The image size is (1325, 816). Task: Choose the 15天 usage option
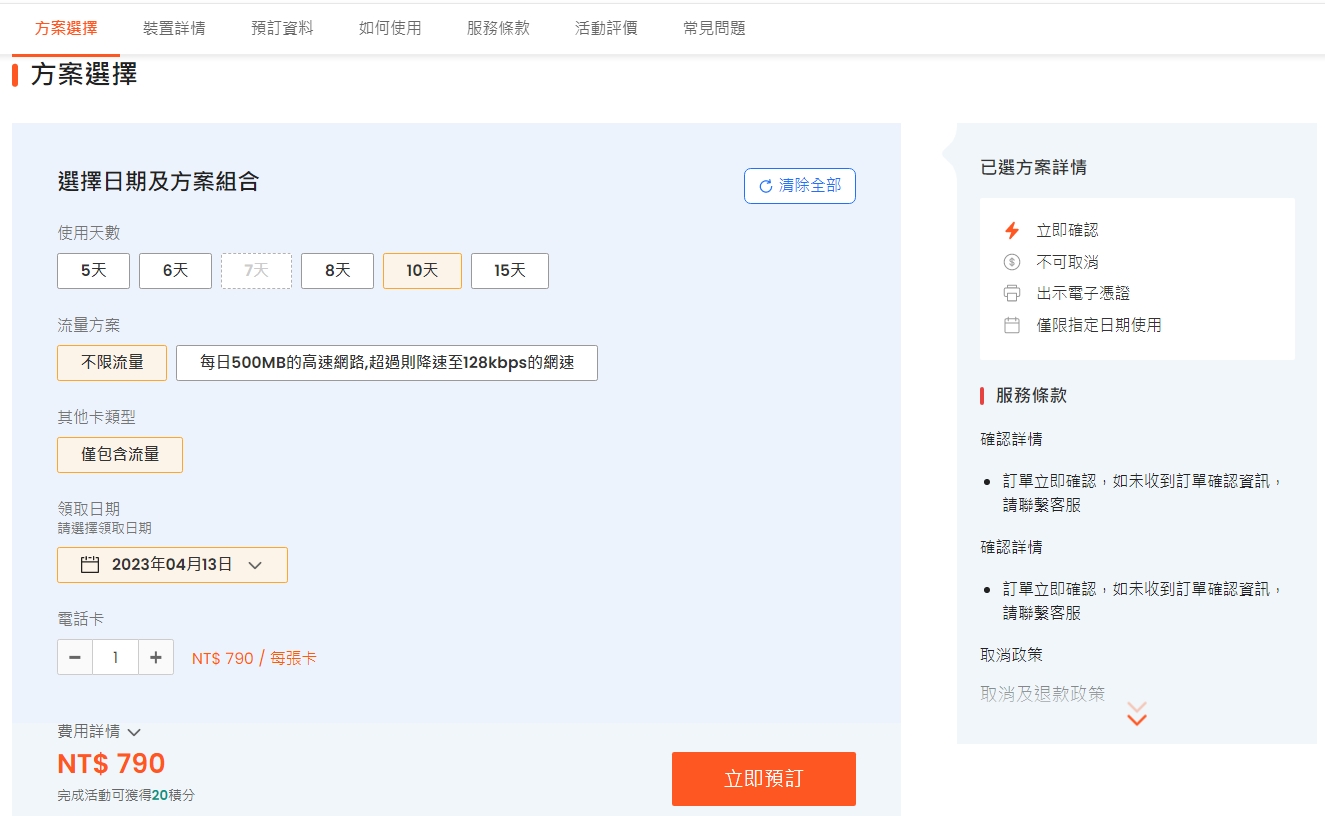coord(509,271)
